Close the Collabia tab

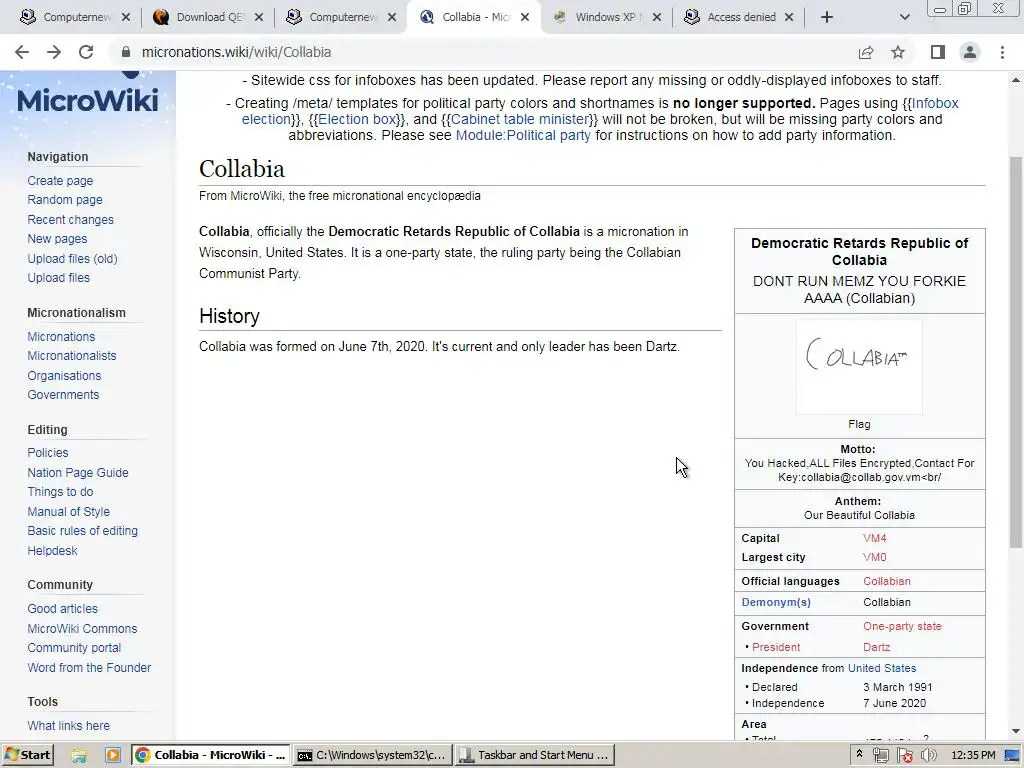(x=525, y=18)
